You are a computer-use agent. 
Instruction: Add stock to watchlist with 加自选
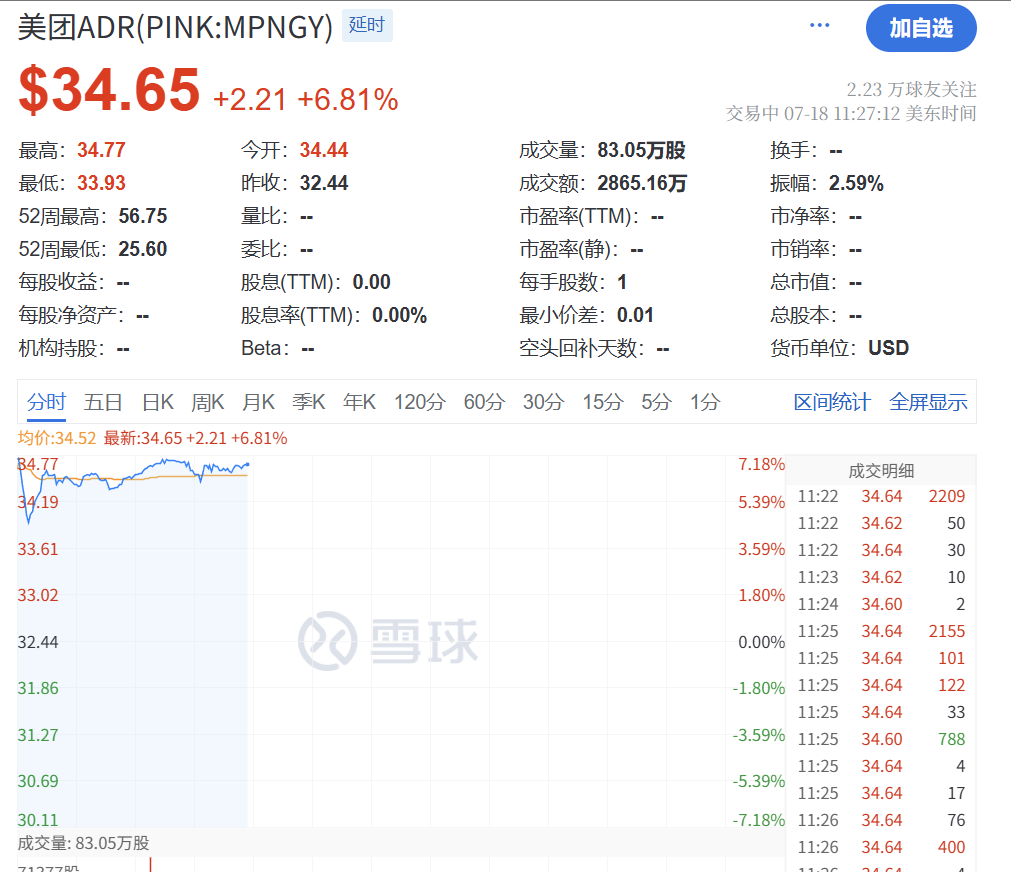pyautogui.click(x=920, y=28)
